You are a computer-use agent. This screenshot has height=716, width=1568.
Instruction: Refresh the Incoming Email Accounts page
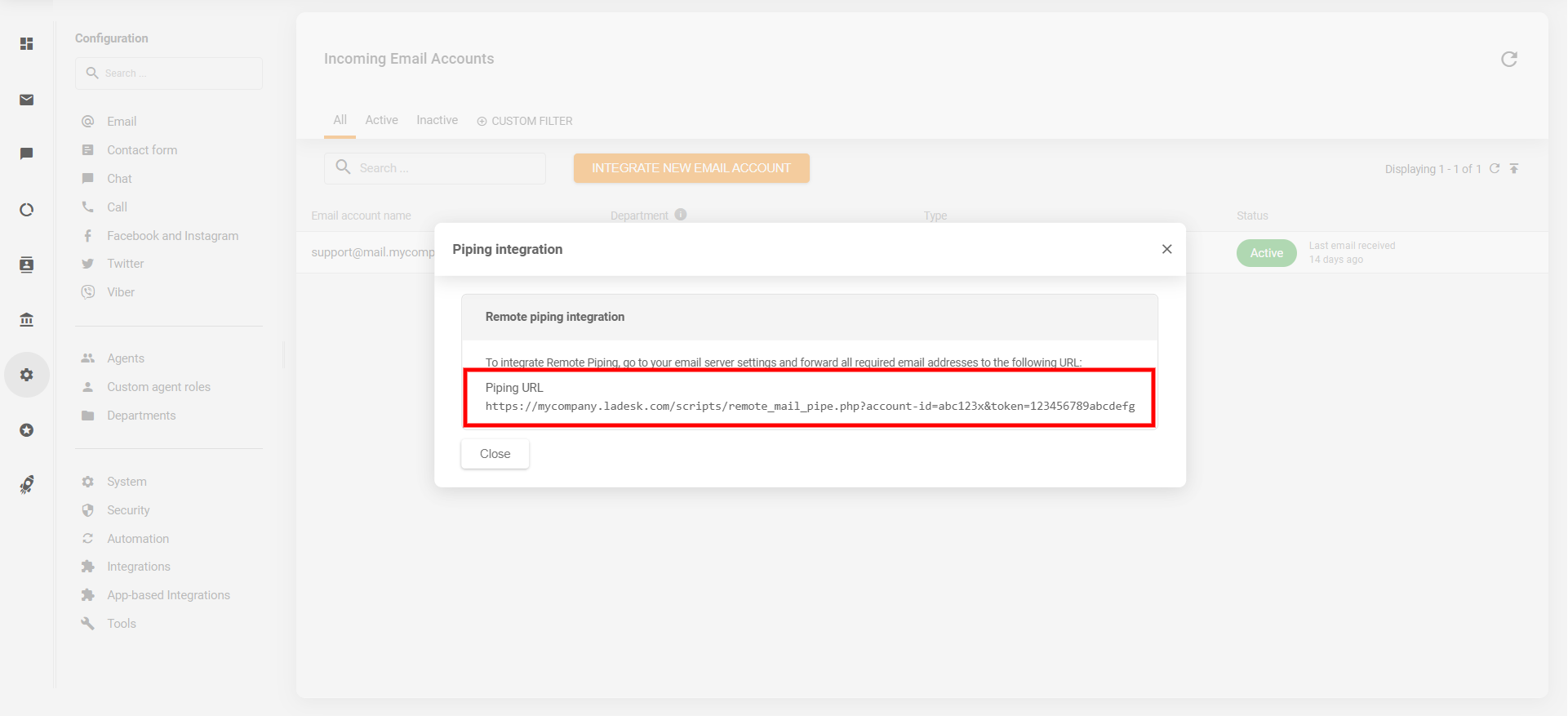pyautogui.click(x=1508, y=59)
